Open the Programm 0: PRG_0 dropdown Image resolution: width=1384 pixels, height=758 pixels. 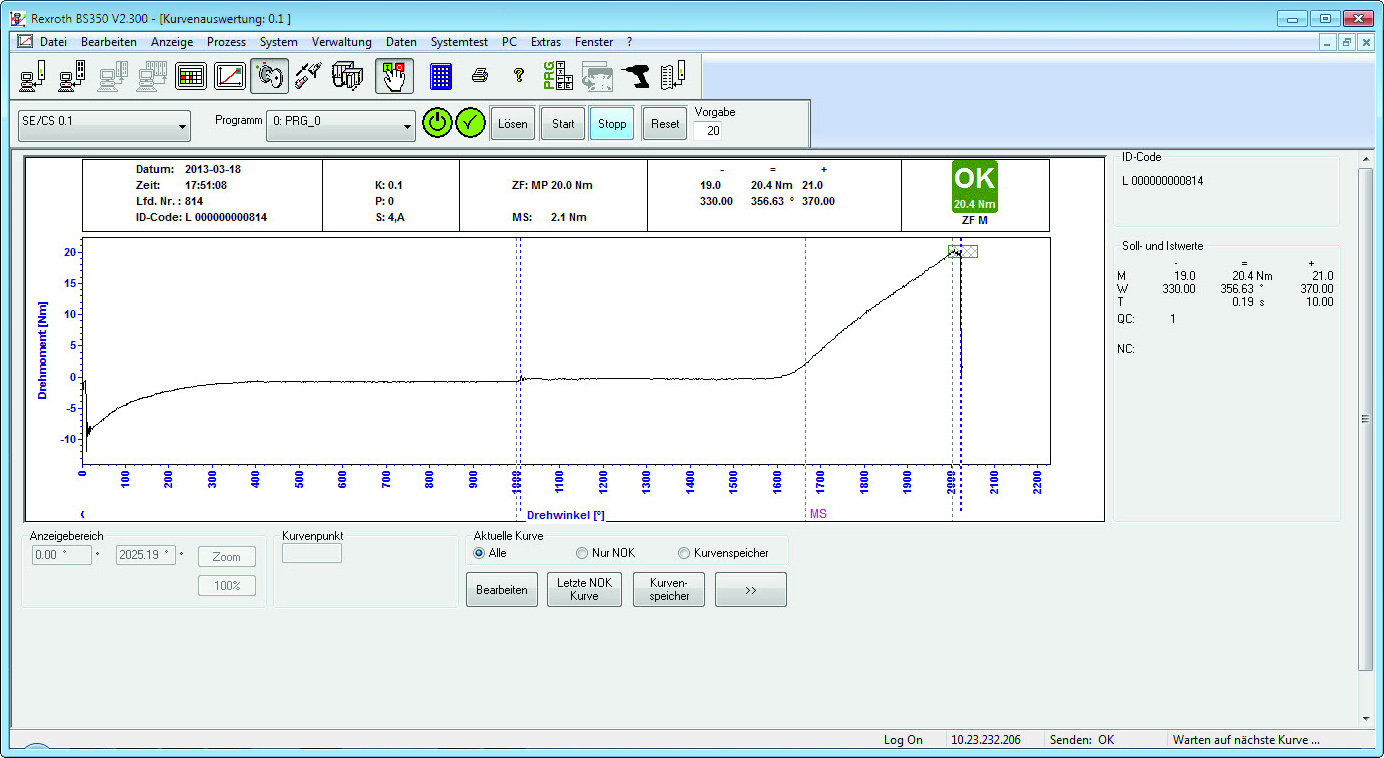[341, 126]
